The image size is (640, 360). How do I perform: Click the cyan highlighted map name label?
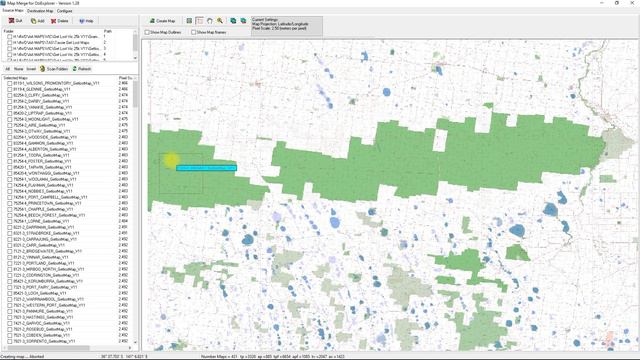(x=207, y=168)
